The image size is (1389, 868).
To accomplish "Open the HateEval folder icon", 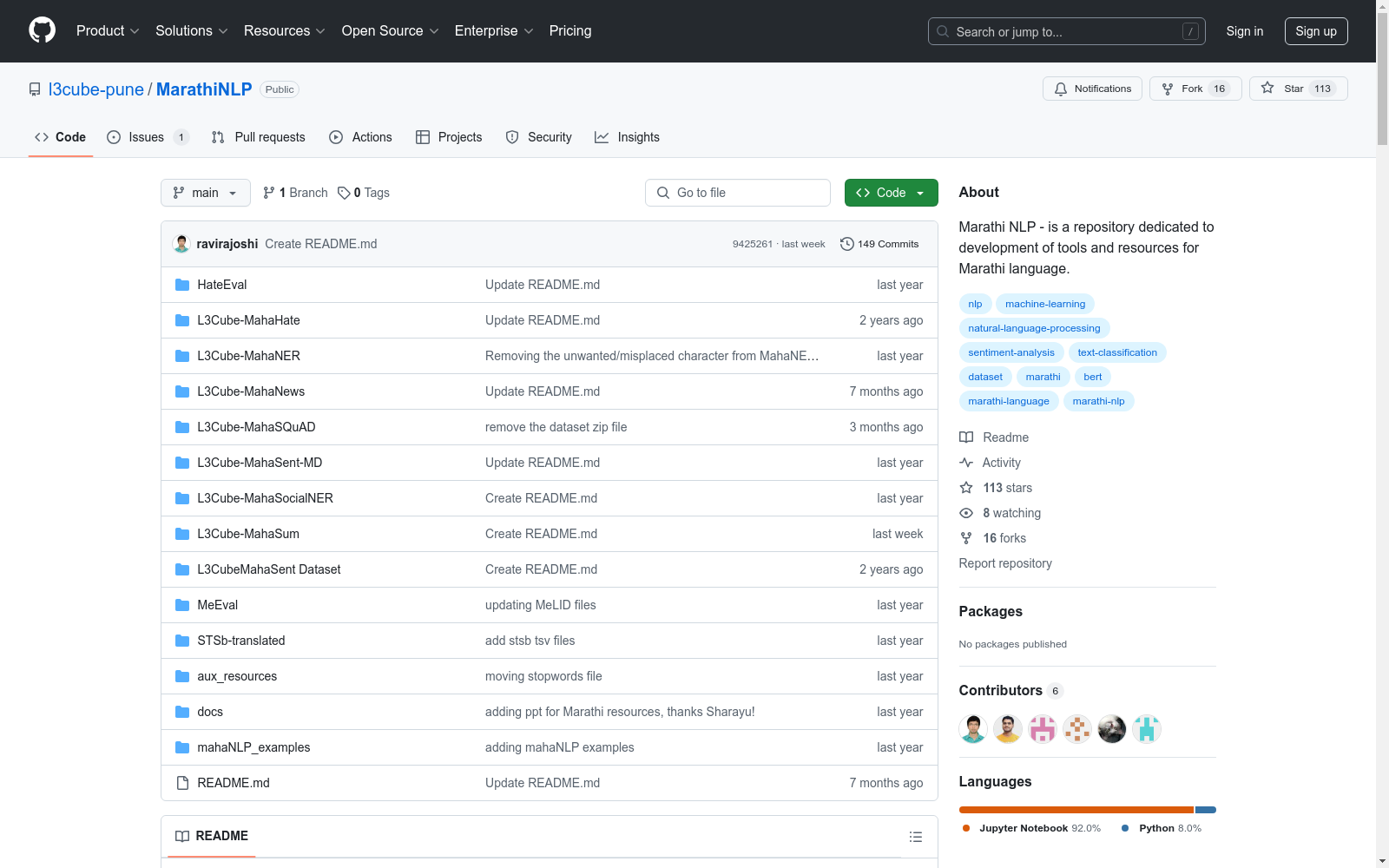I will point(182,285).
